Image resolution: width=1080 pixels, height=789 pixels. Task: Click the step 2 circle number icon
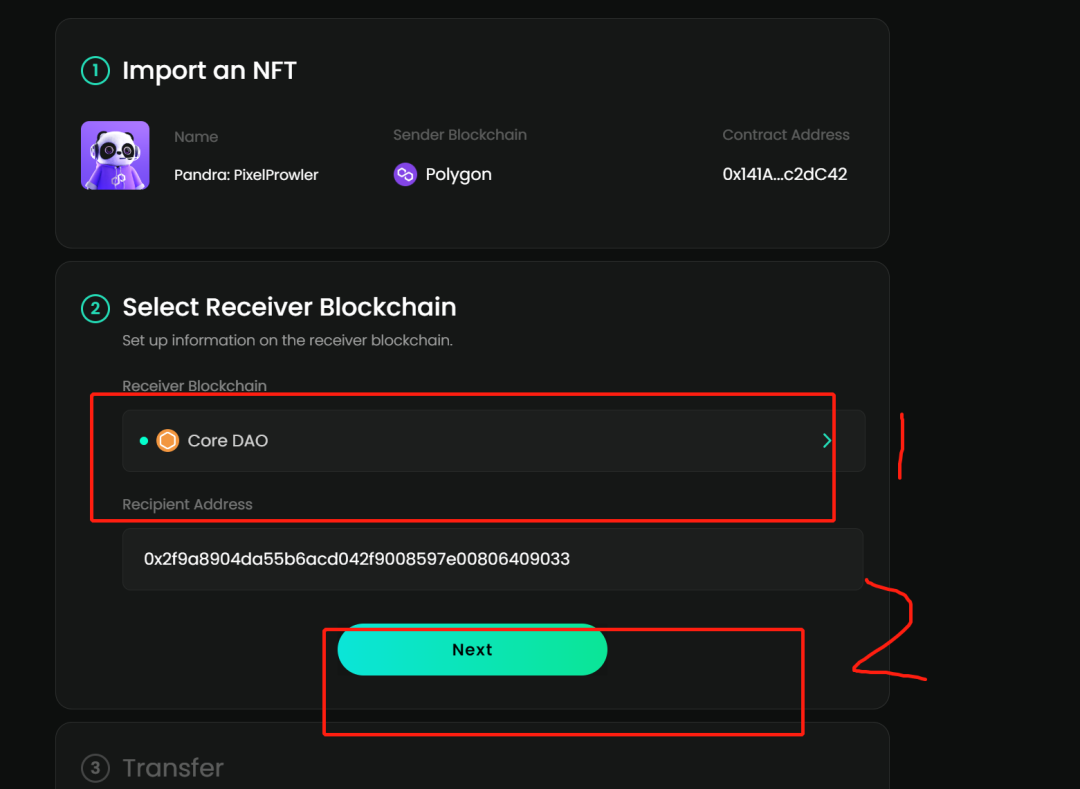(x=95, y=308)
